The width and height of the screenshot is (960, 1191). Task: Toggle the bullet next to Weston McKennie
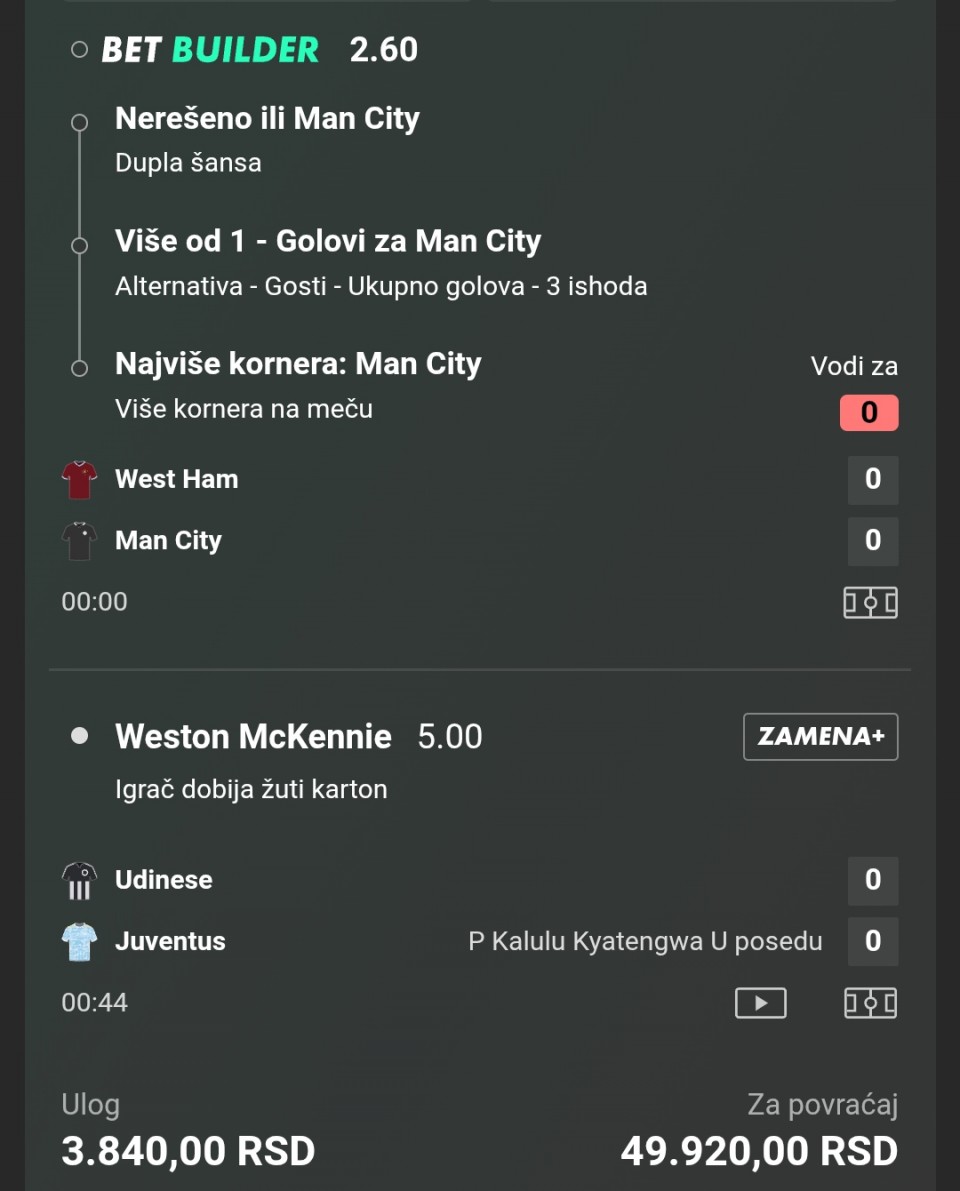pos(80,737)
